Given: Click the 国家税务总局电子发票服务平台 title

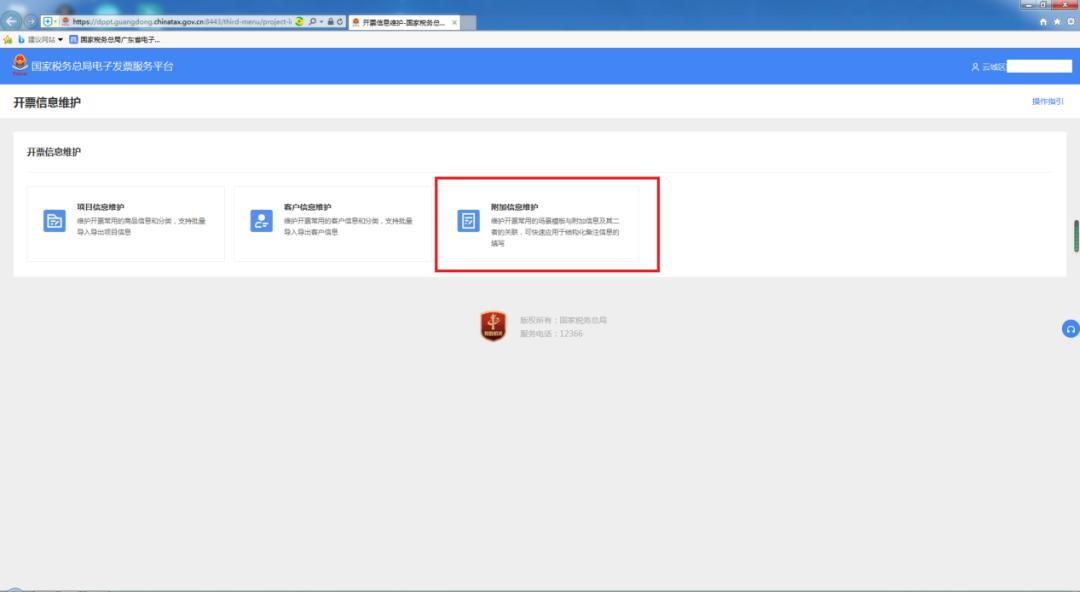Looking at the screenshot, I should pos(102,66).
